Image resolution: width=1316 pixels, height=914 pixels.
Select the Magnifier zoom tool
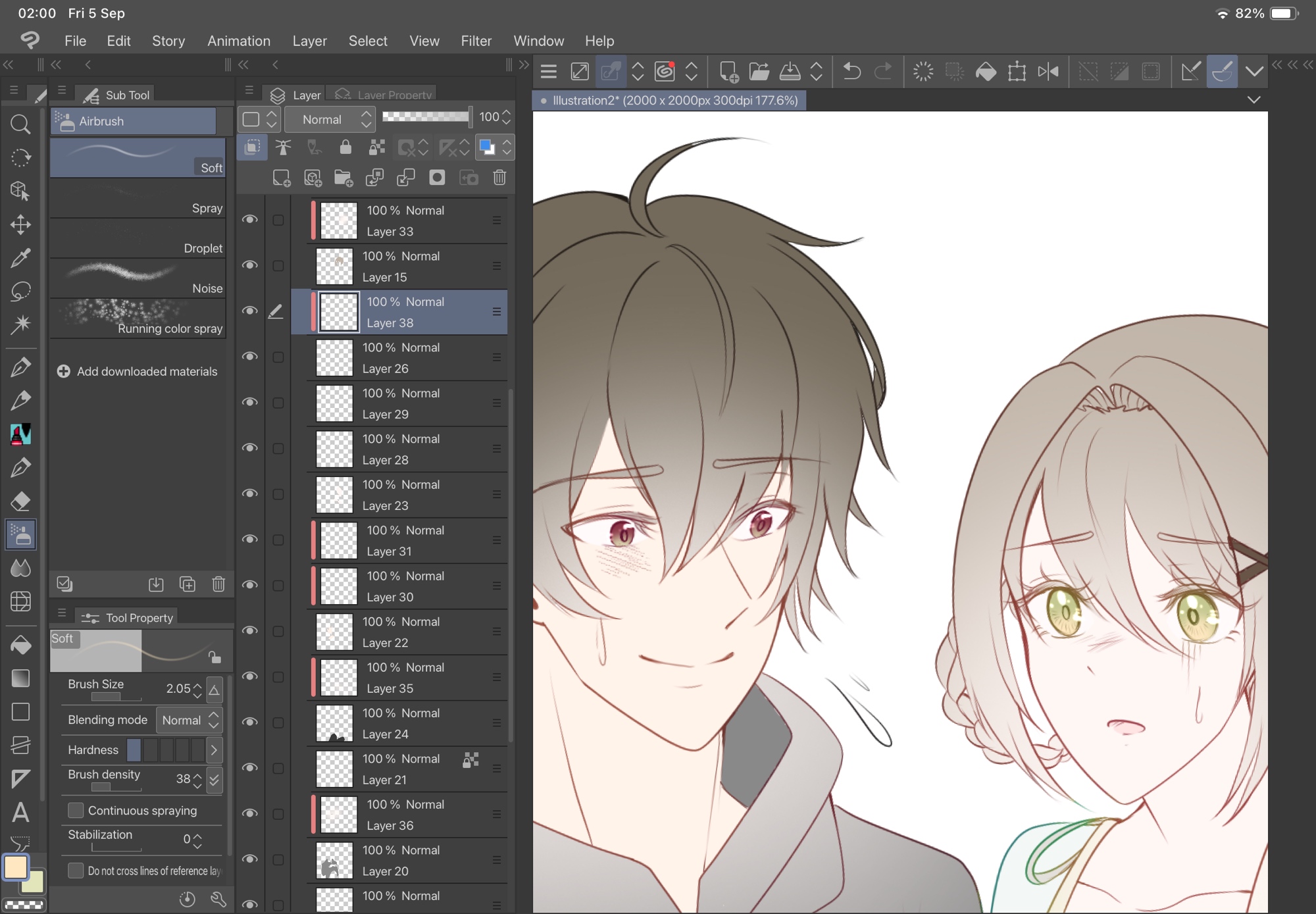pyautogui.click(x=20, y=124)
